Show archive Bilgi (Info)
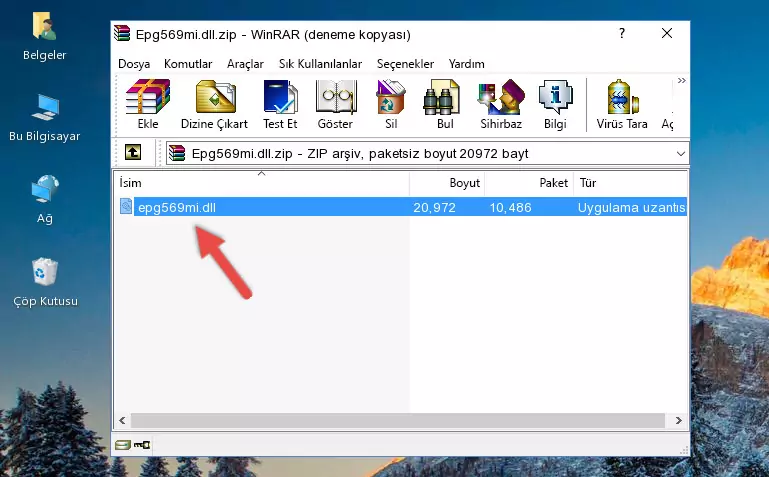This screenshot has width=769, height=477. tap(555, 104)
